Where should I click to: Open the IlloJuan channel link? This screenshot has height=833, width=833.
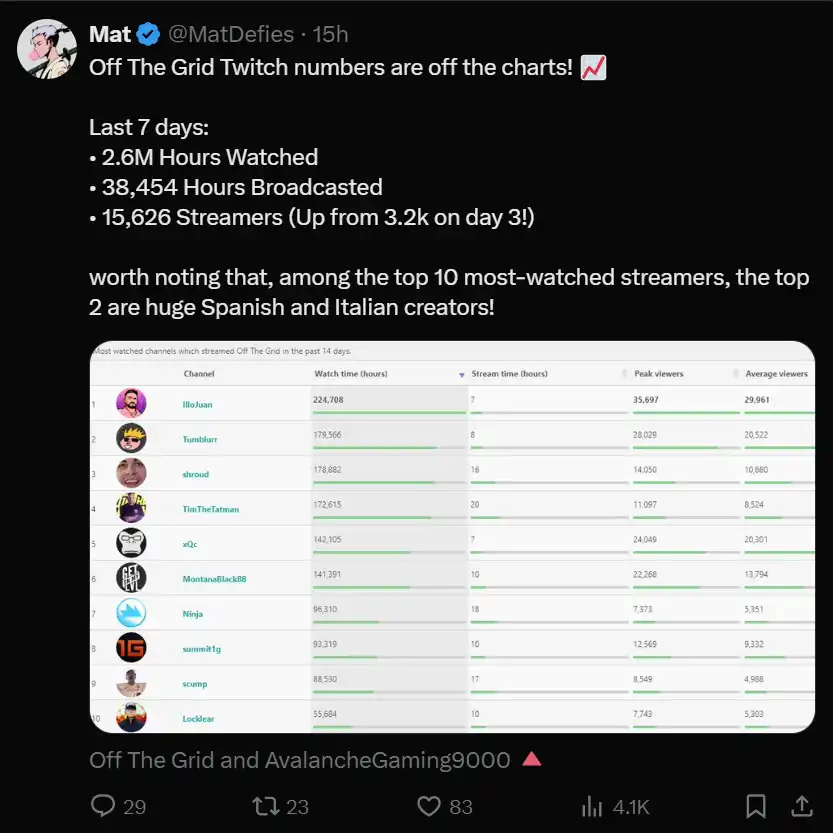pos(197,405)
